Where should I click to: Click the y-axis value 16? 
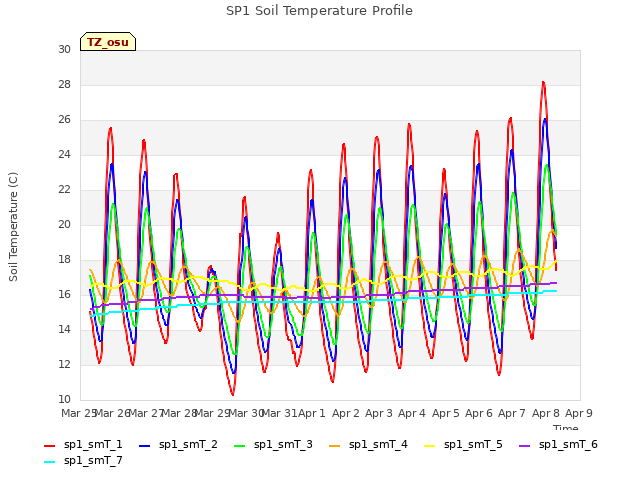[64, 295]
